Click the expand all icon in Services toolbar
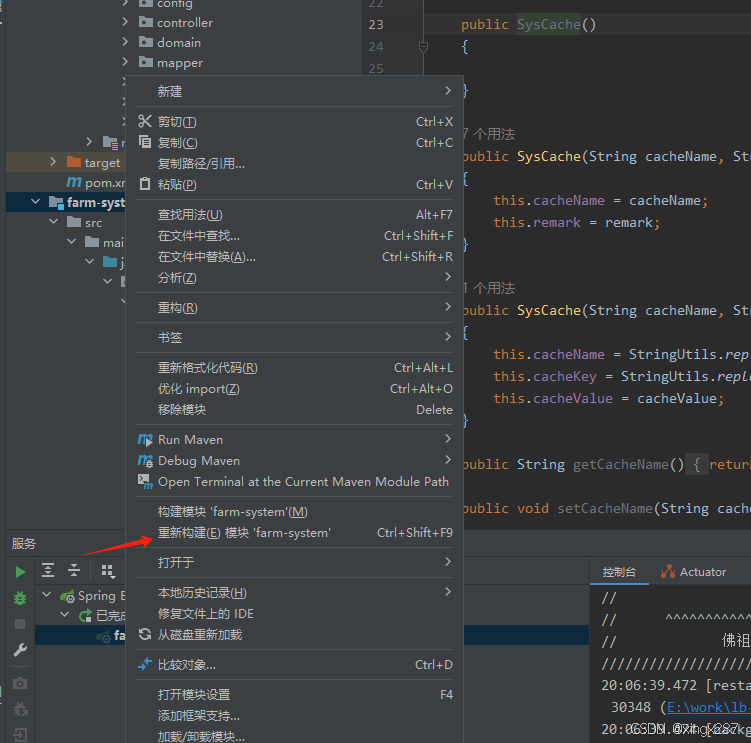 [x=48, y=570]
